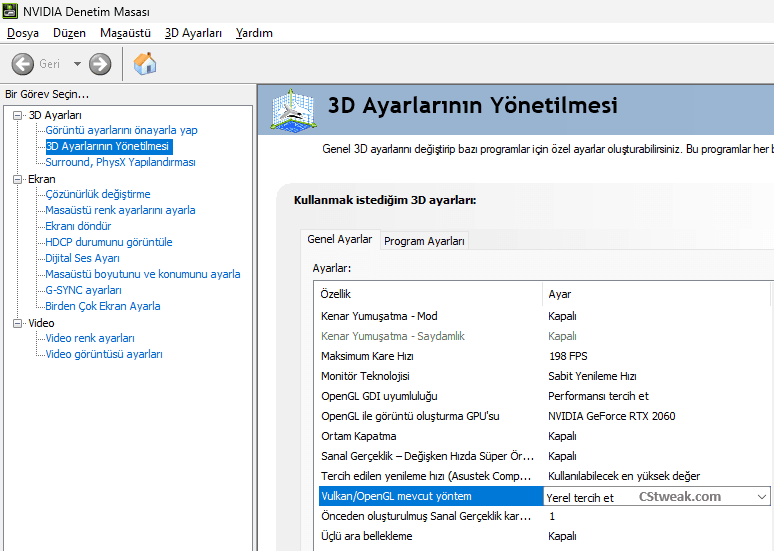This screenshot has width=774, height=551.
Task: Go to the Home page icon
Action: [x=145, y=64]
